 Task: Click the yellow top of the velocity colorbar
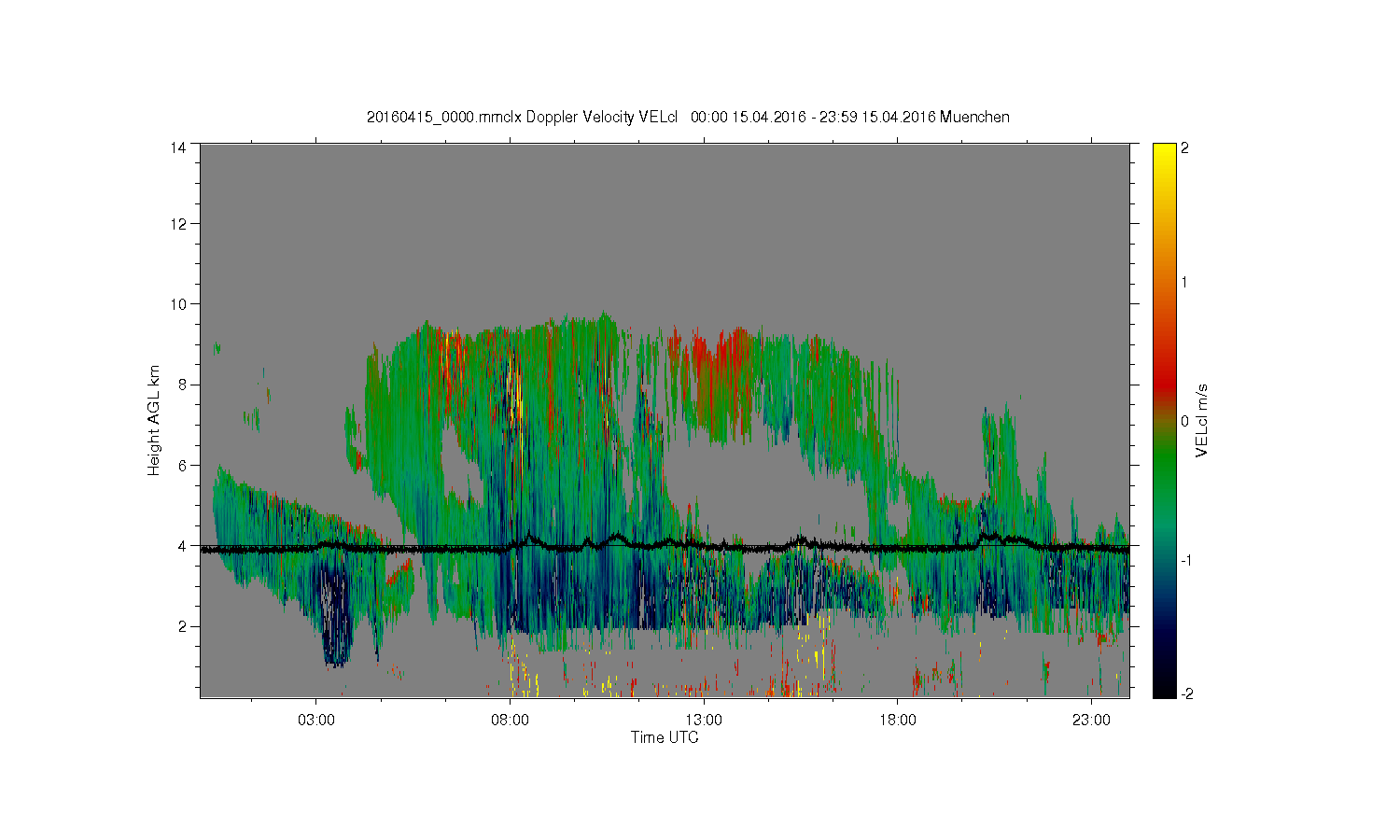[1164, 154]
